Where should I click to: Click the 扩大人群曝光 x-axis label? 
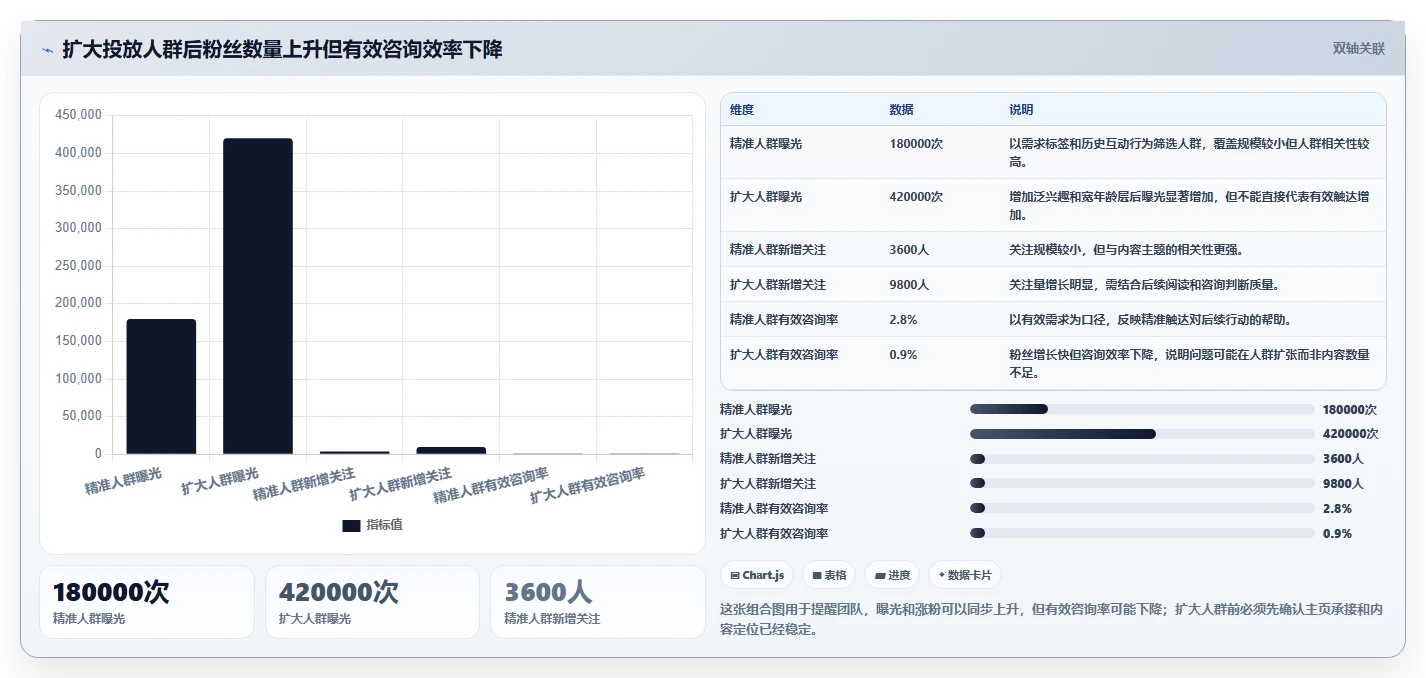coord(220,481)
